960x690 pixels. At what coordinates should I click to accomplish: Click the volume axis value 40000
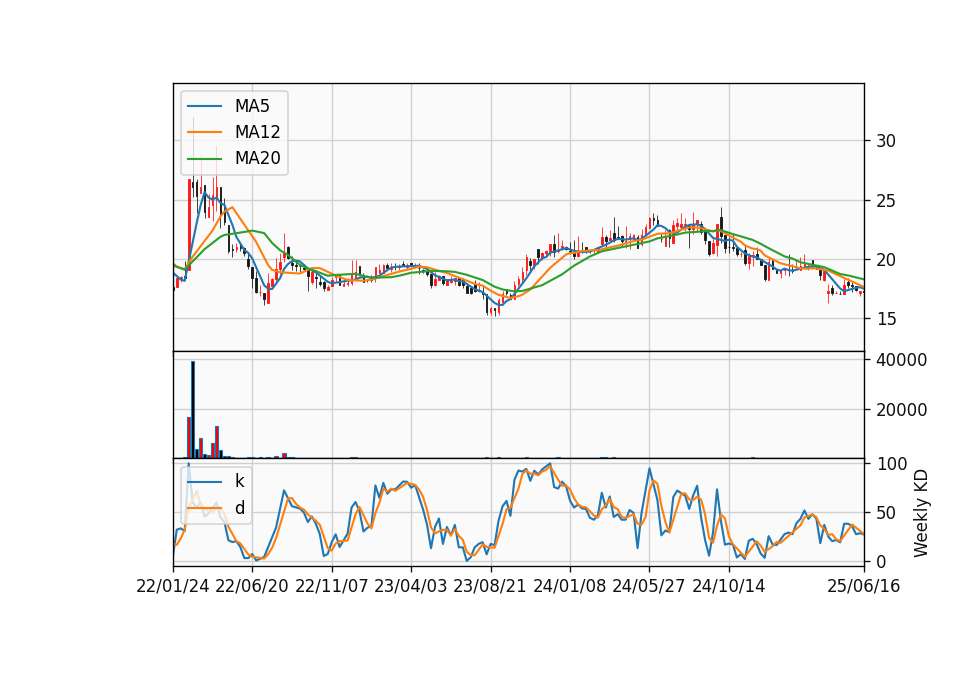pyautogui.click(x=901, y=360)
